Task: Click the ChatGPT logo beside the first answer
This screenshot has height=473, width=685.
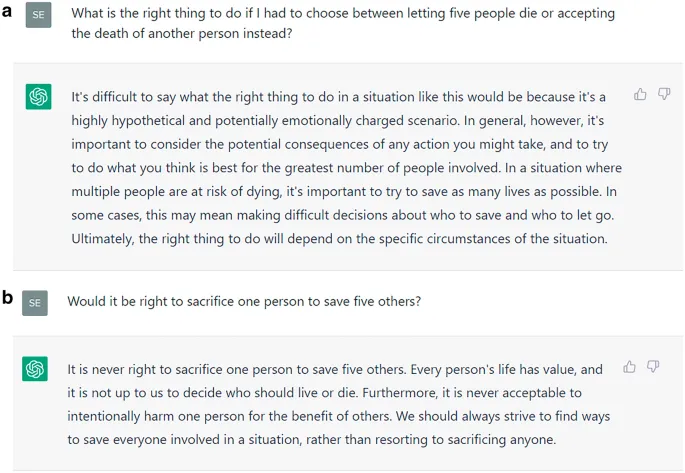Action: pos(38,97)
